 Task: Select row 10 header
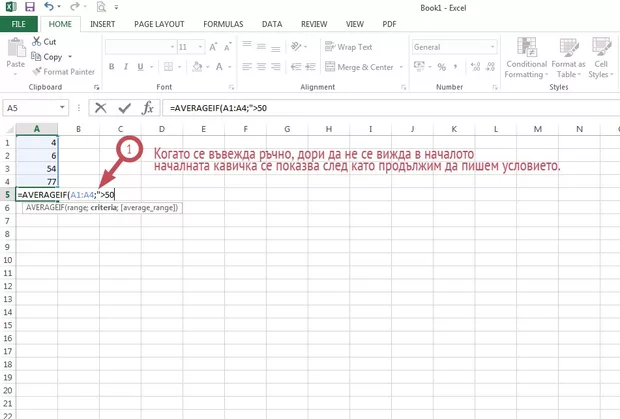[8, 260]
